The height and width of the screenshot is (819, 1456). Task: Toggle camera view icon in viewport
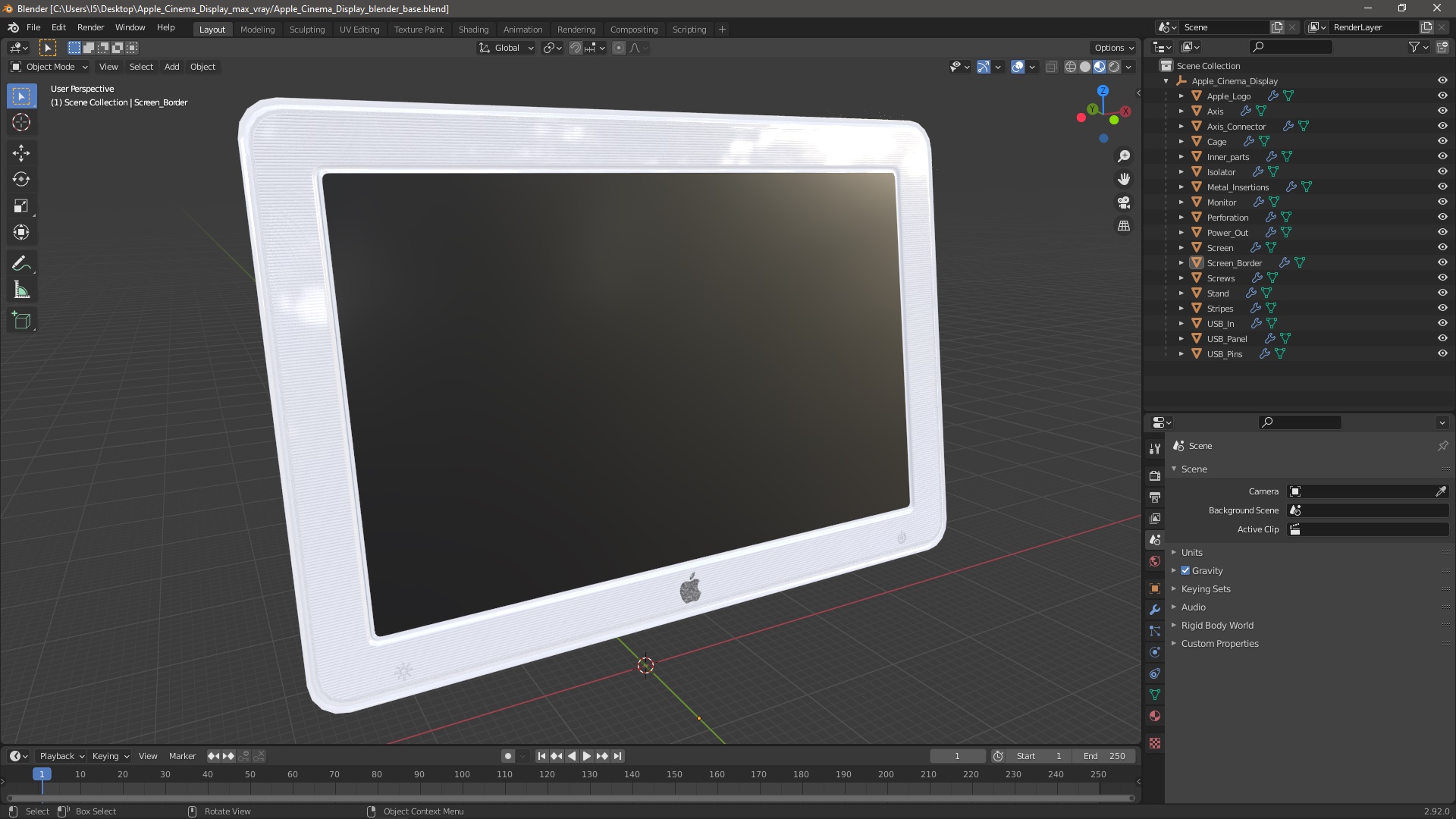click(x=1124, y=202)
